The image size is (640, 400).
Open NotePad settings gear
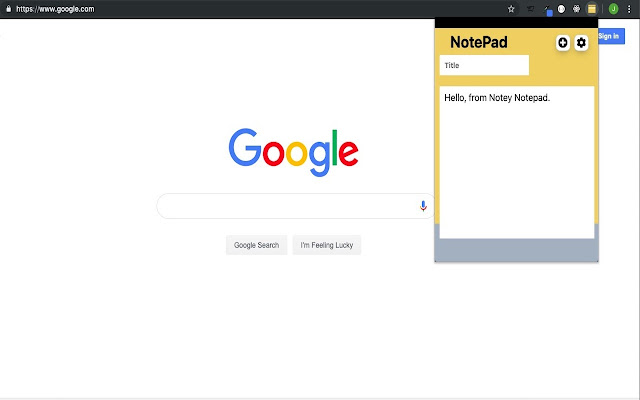(581, 42)
